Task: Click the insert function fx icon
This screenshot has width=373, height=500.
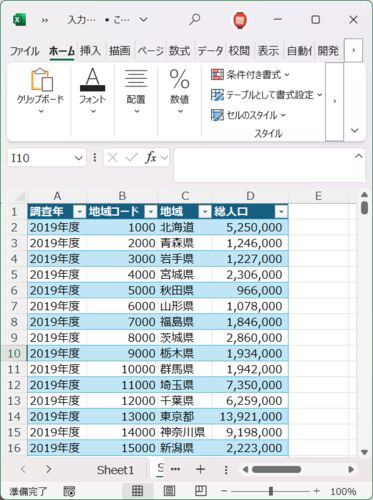Action: point(151,157)
